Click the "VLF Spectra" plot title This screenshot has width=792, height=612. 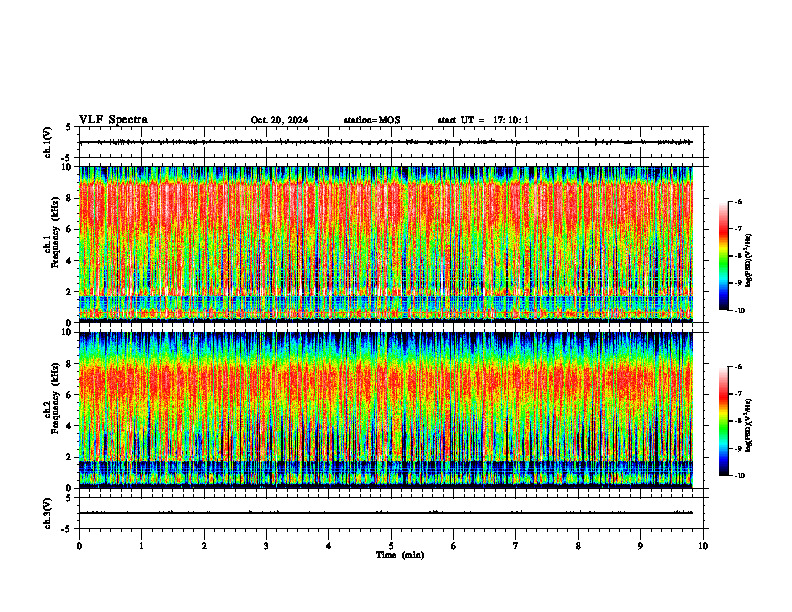tap(113, 120)
